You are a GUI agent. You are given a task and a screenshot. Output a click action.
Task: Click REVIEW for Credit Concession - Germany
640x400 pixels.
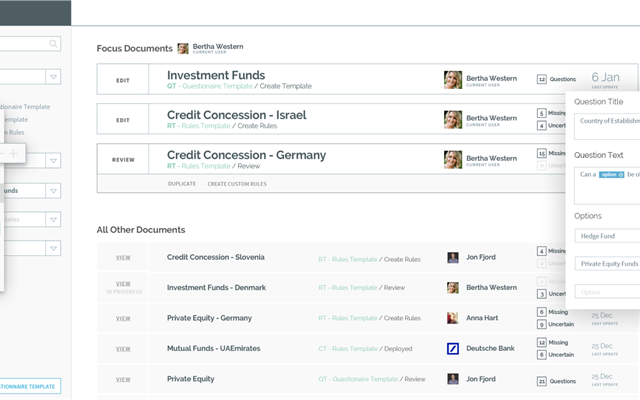point(123,160)
